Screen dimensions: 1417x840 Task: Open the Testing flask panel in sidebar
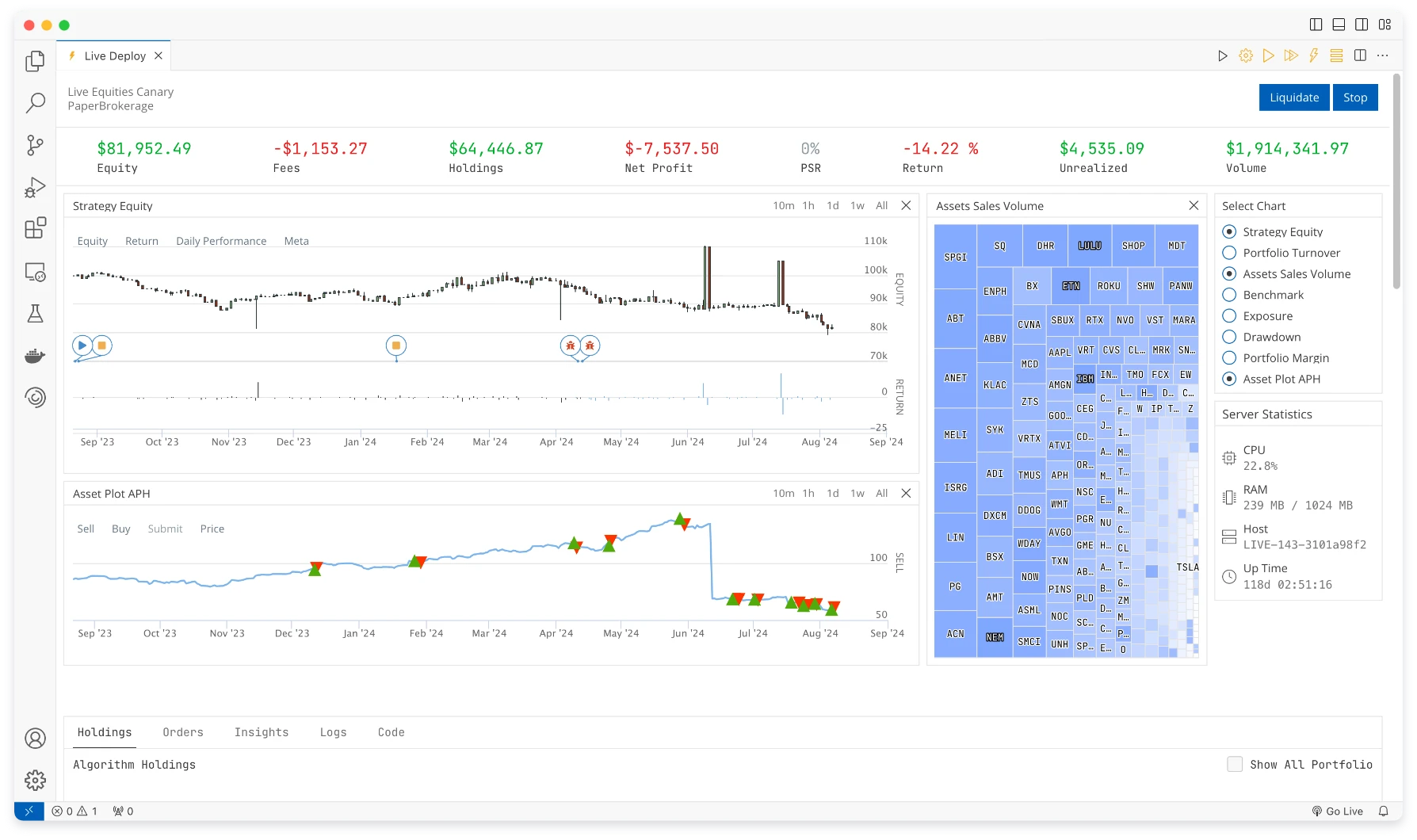[35, 314]
